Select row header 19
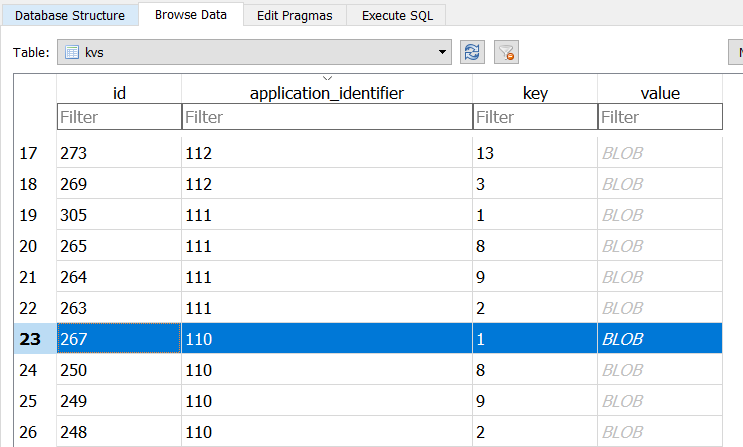The height and width of the screenshot is (447, 743). point(35,215)
